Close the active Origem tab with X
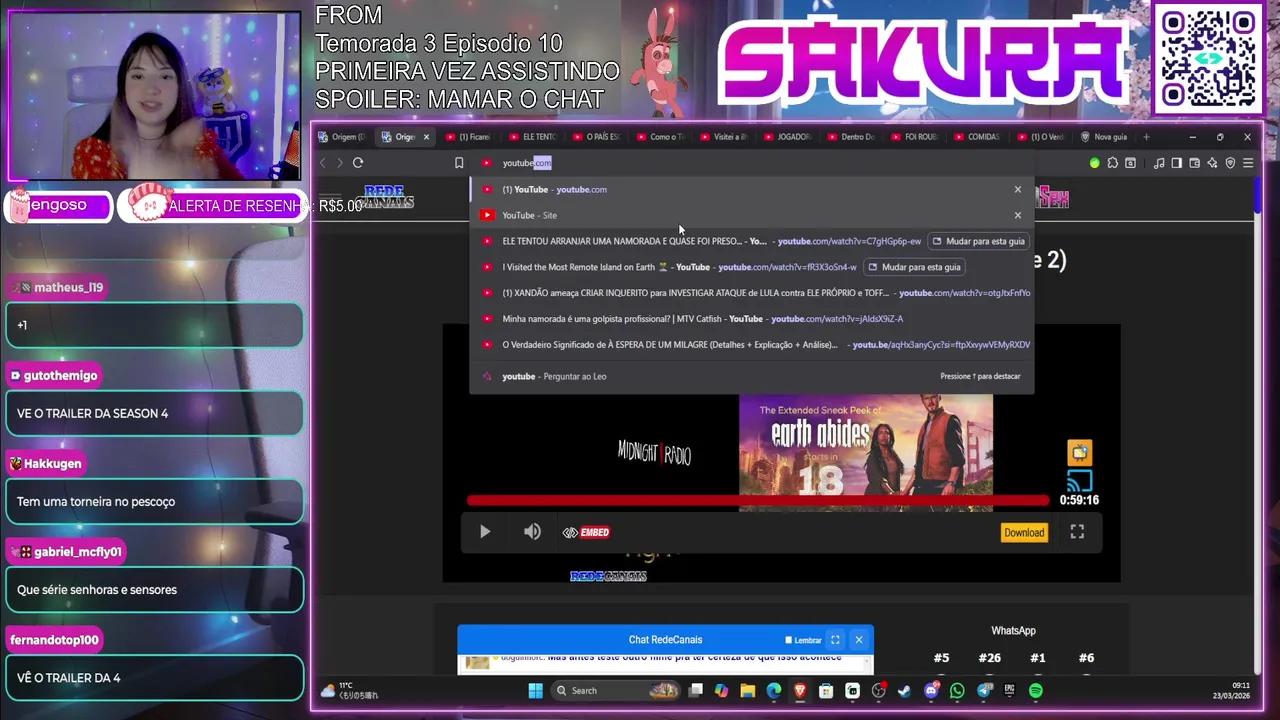Screen dimensions: 1280x720 [426, 137]
